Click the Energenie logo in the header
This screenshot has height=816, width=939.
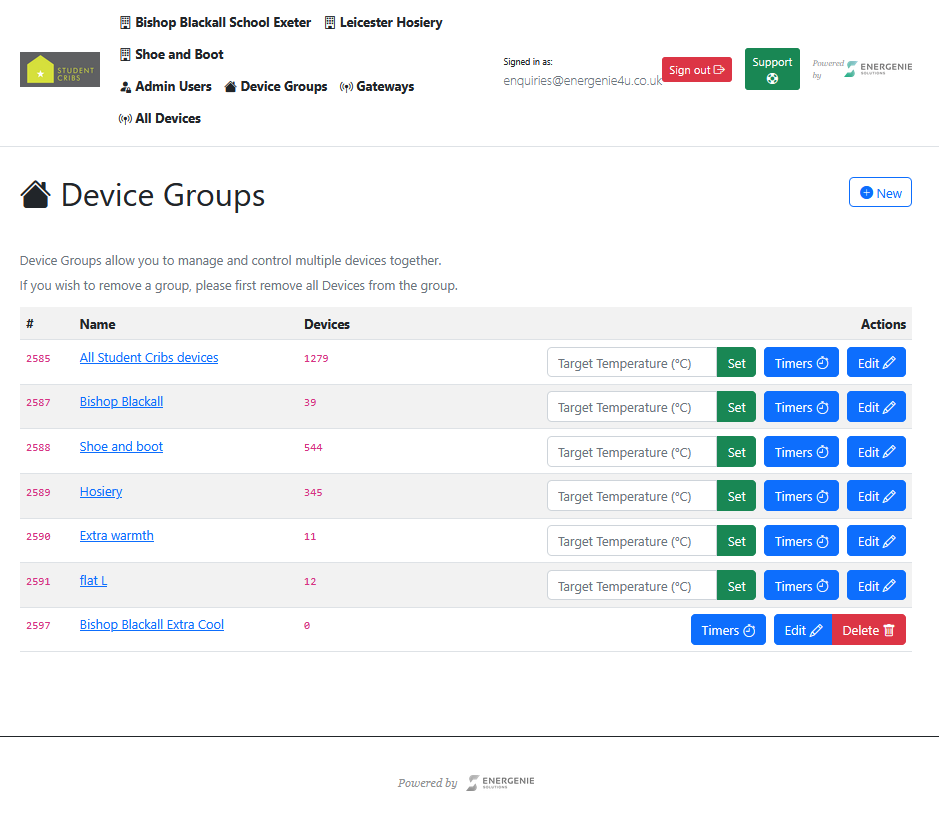point(878,68)
